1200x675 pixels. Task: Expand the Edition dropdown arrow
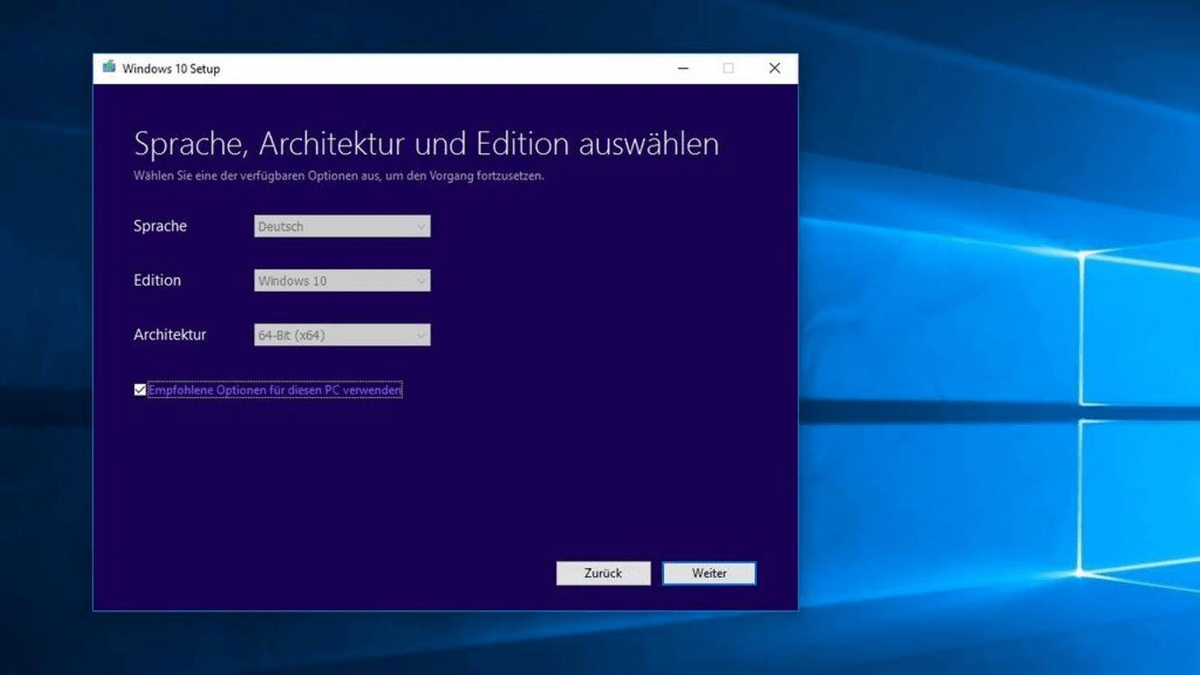pyautogui.click(x=421, y=280)
